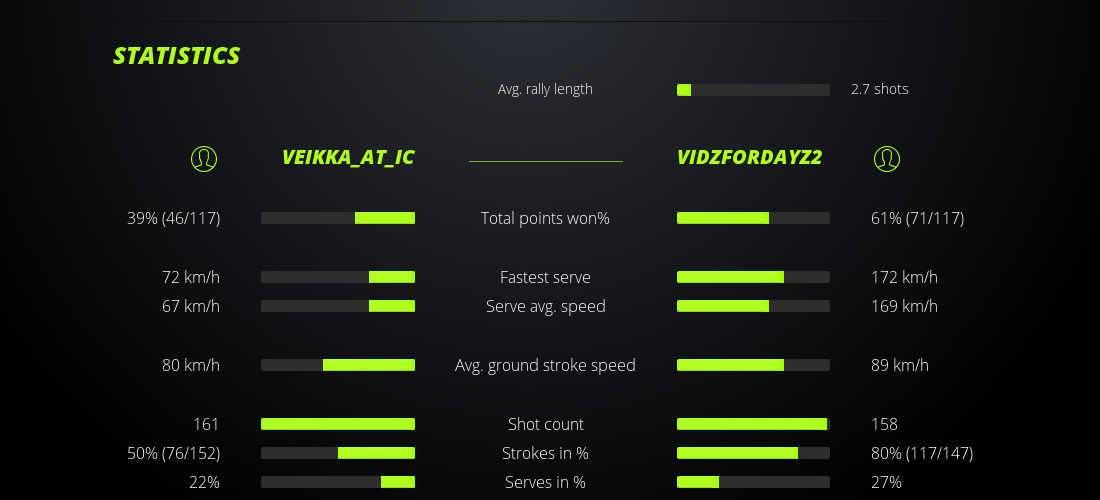The image size is (1100, 500).
Task: Click VEIKKA_AT_IC's Fastest serve bar
Action: [x=338, y=277]
